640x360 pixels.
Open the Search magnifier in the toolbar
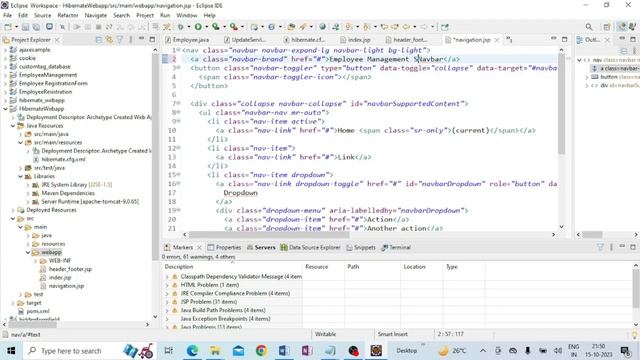pos(589,27)
